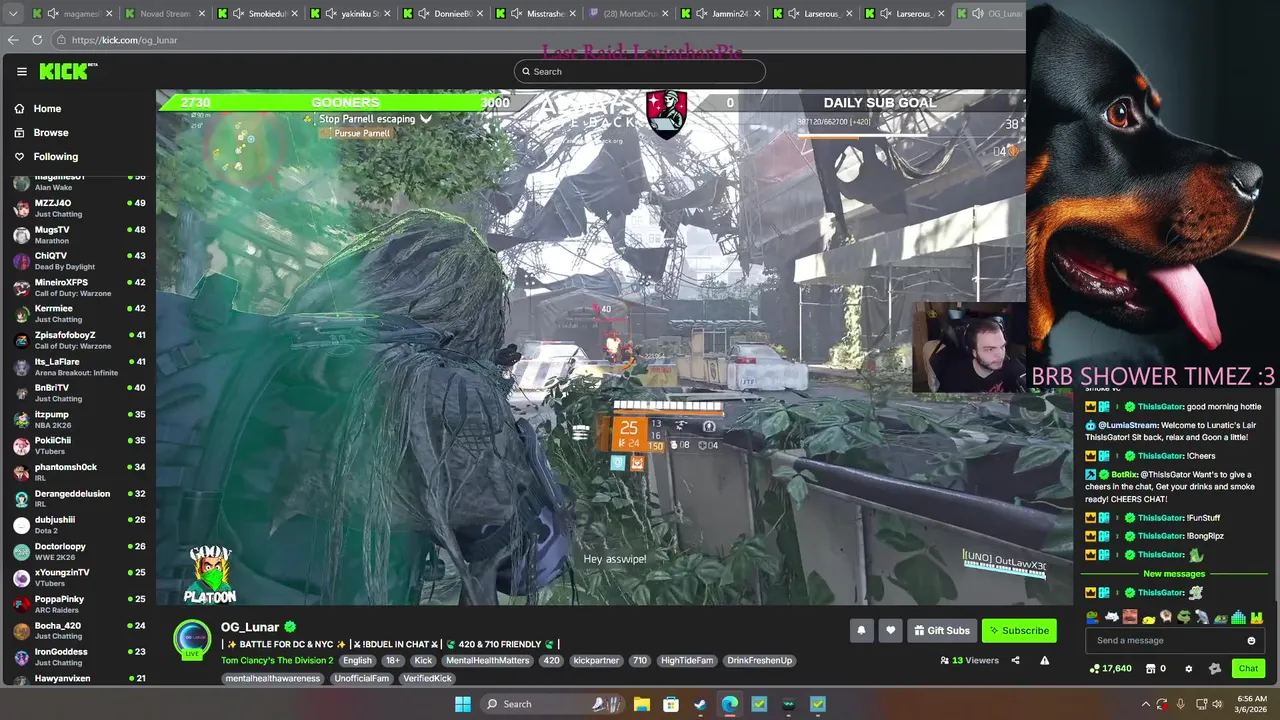The width and height of the screenshot is (1280, 720).
Task: Open Doctorloopy channel in sidebar
Action: (78, 551)
